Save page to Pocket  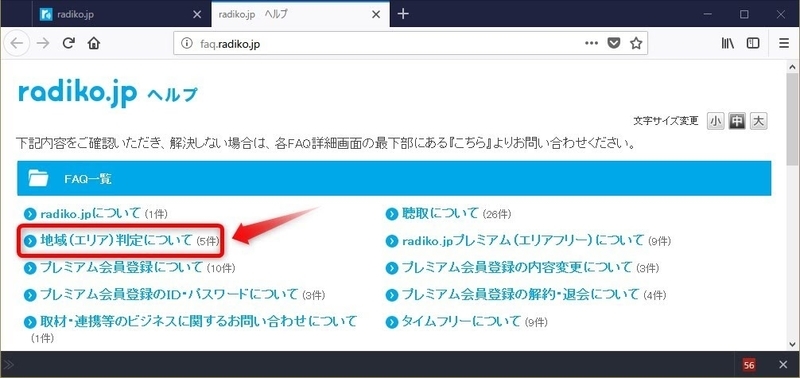tap(614, 43)
